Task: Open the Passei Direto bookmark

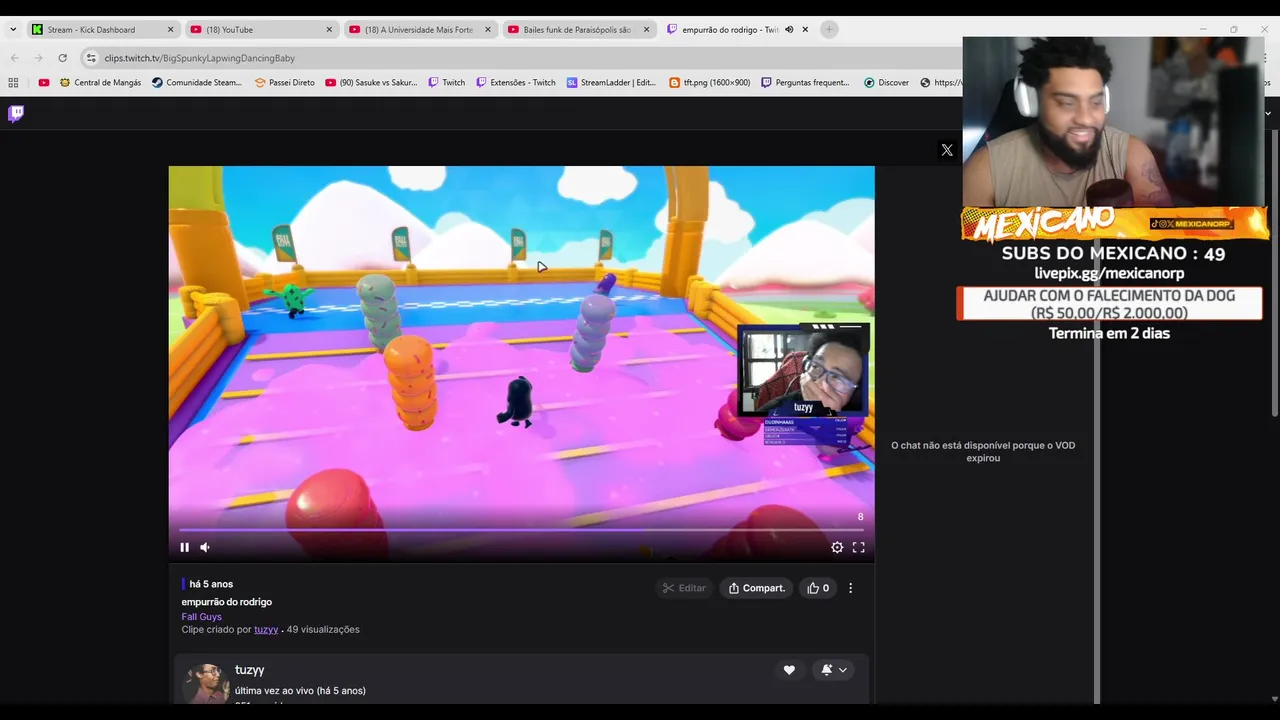Action: click(x=285, y=83)
